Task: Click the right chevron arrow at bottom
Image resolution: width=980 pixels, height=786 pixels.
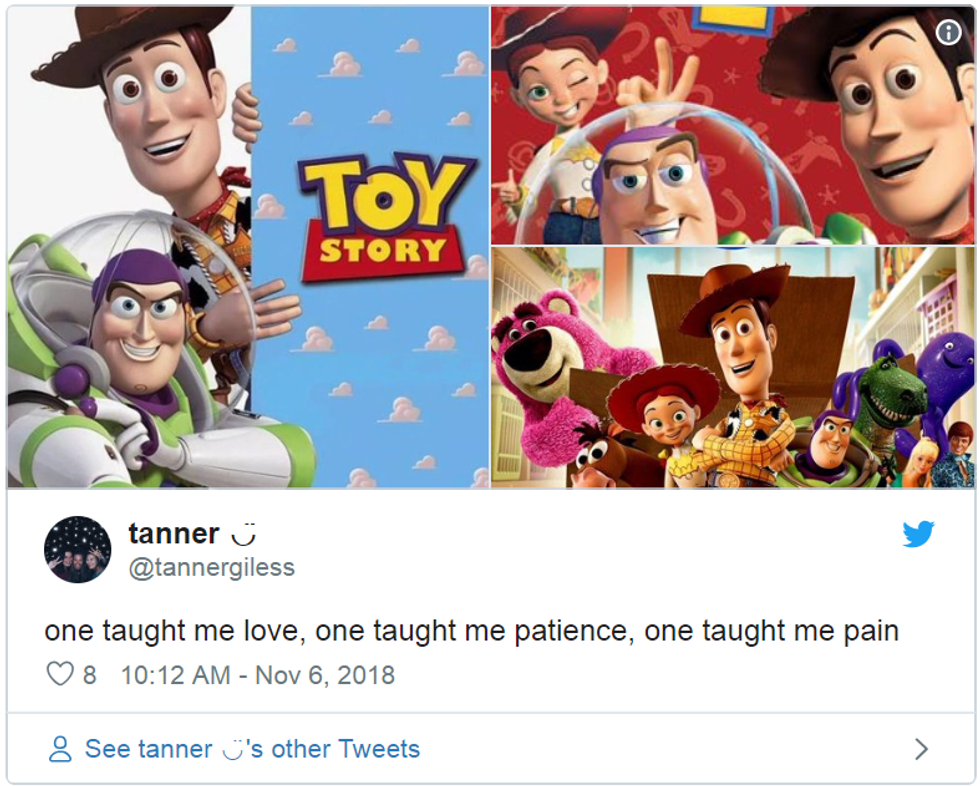Action: coord(922,749)
